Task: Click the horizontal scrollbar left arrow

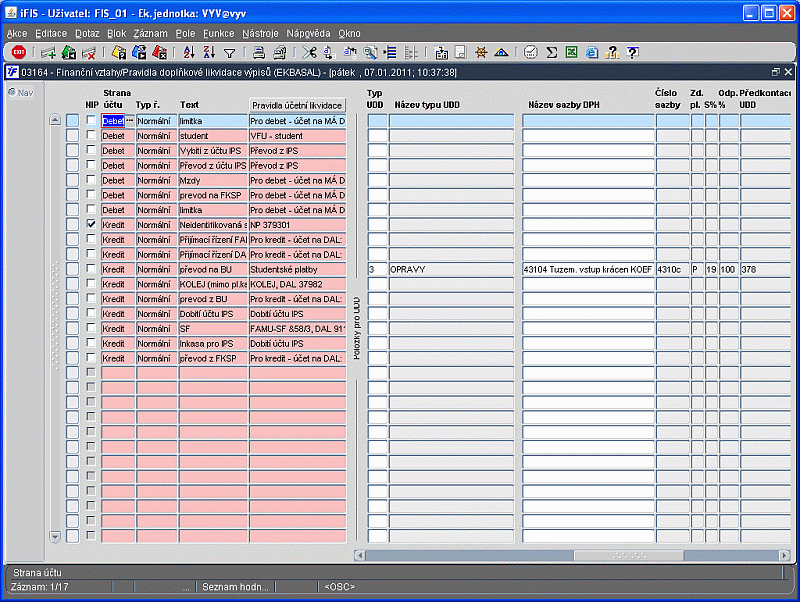Action: pyautogui.click(x=360, y=555)
